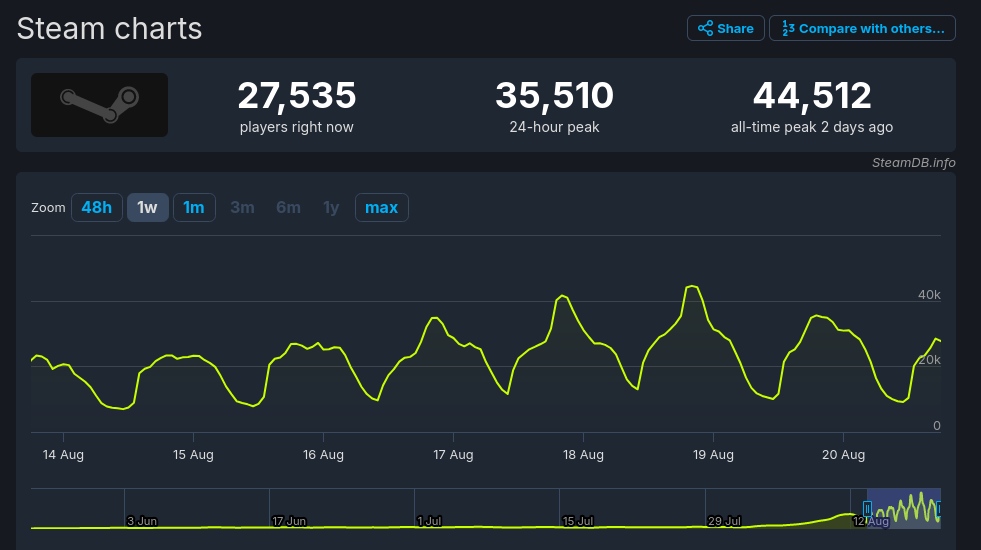Image resolution: width=981 pixels, height=550 pixels.
Task: Select the 6m zoom option
Action: (x=288, y=208)
